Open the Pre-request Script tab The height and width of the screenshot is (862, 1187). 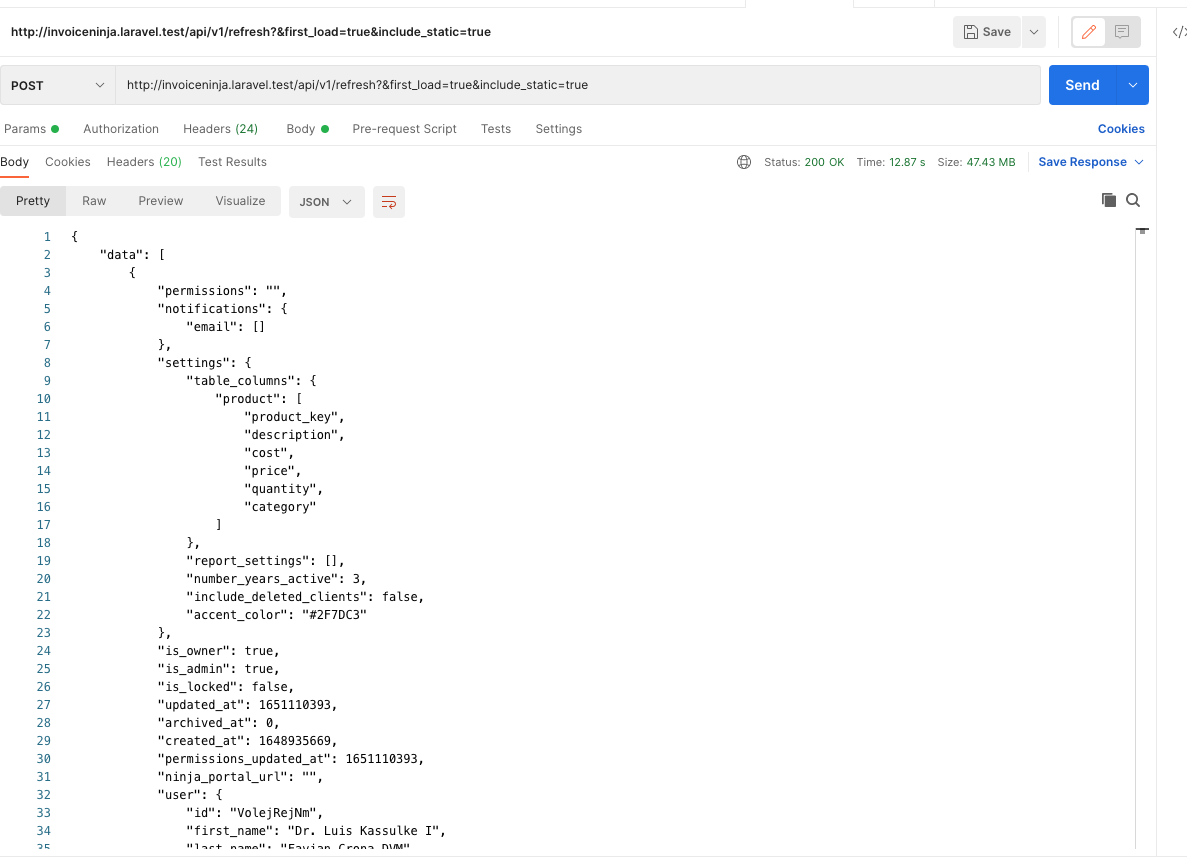404,129
